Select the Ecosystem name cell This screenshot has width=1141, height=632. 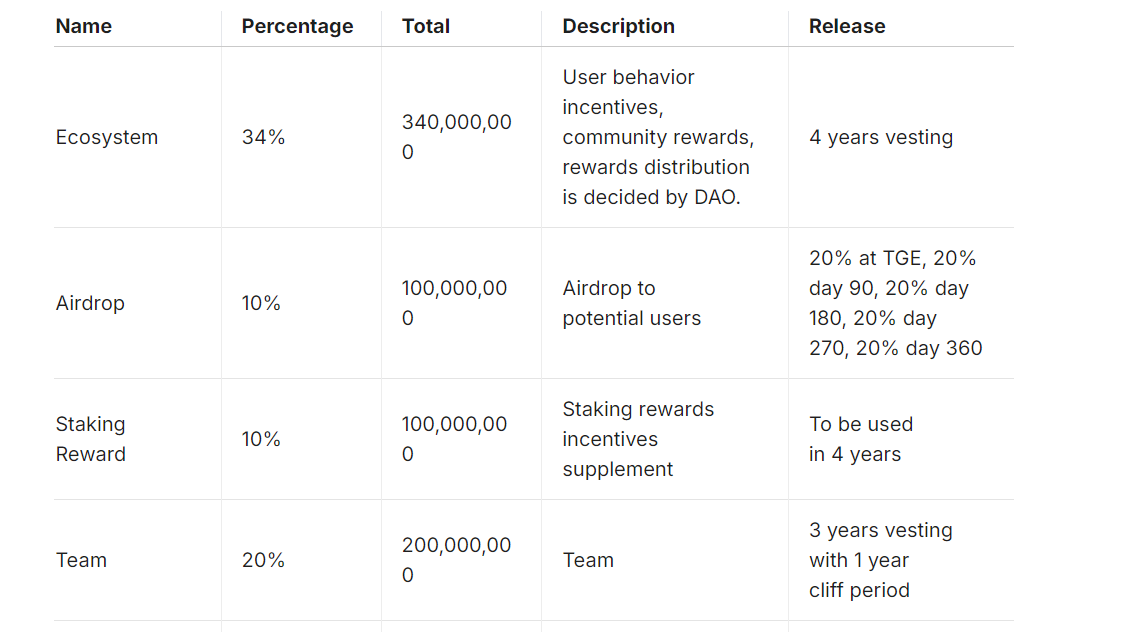pyautogui.click(x=107, y=138)
